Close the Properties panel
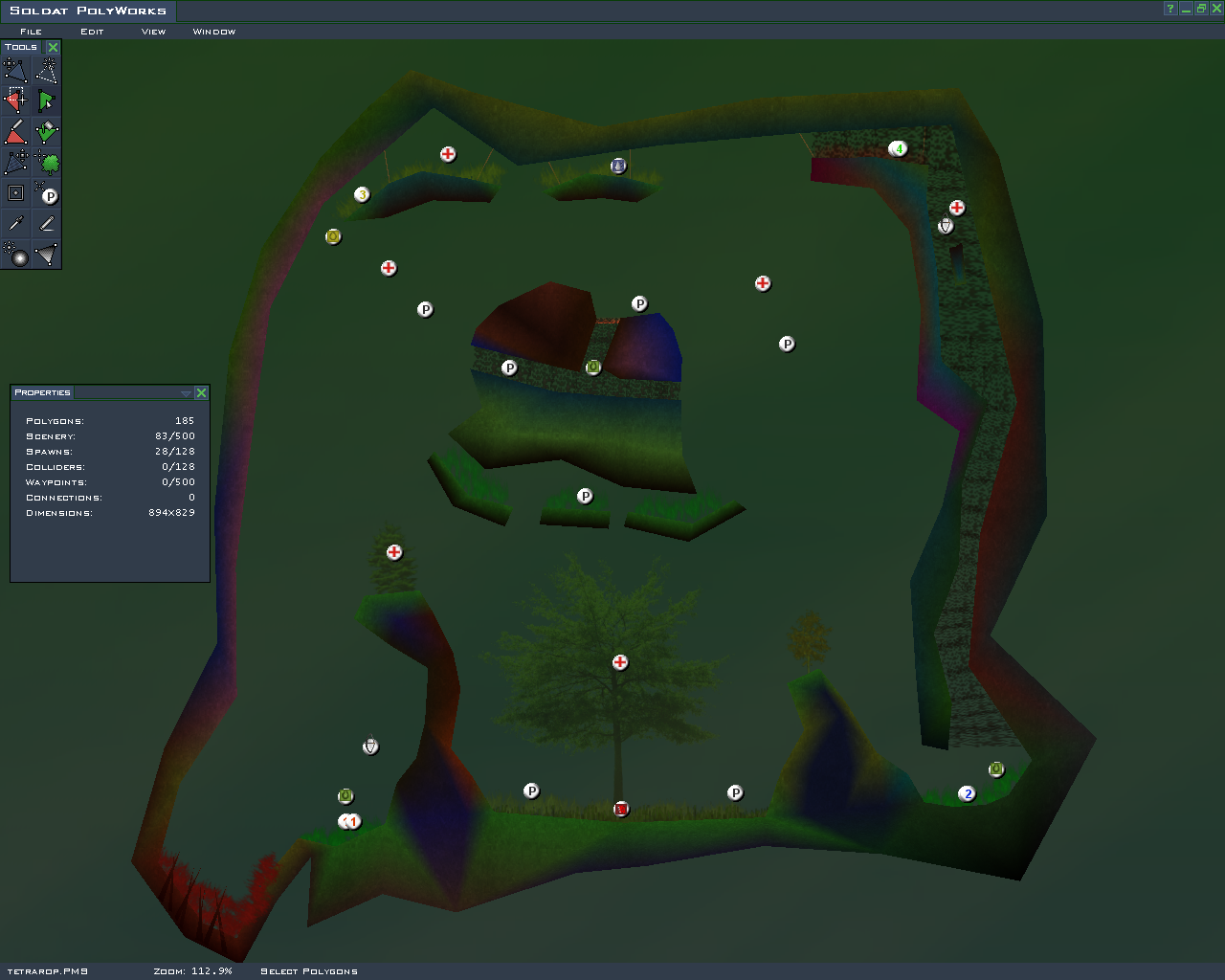This screenshot has width=1225, height=980. click(201, 393)
